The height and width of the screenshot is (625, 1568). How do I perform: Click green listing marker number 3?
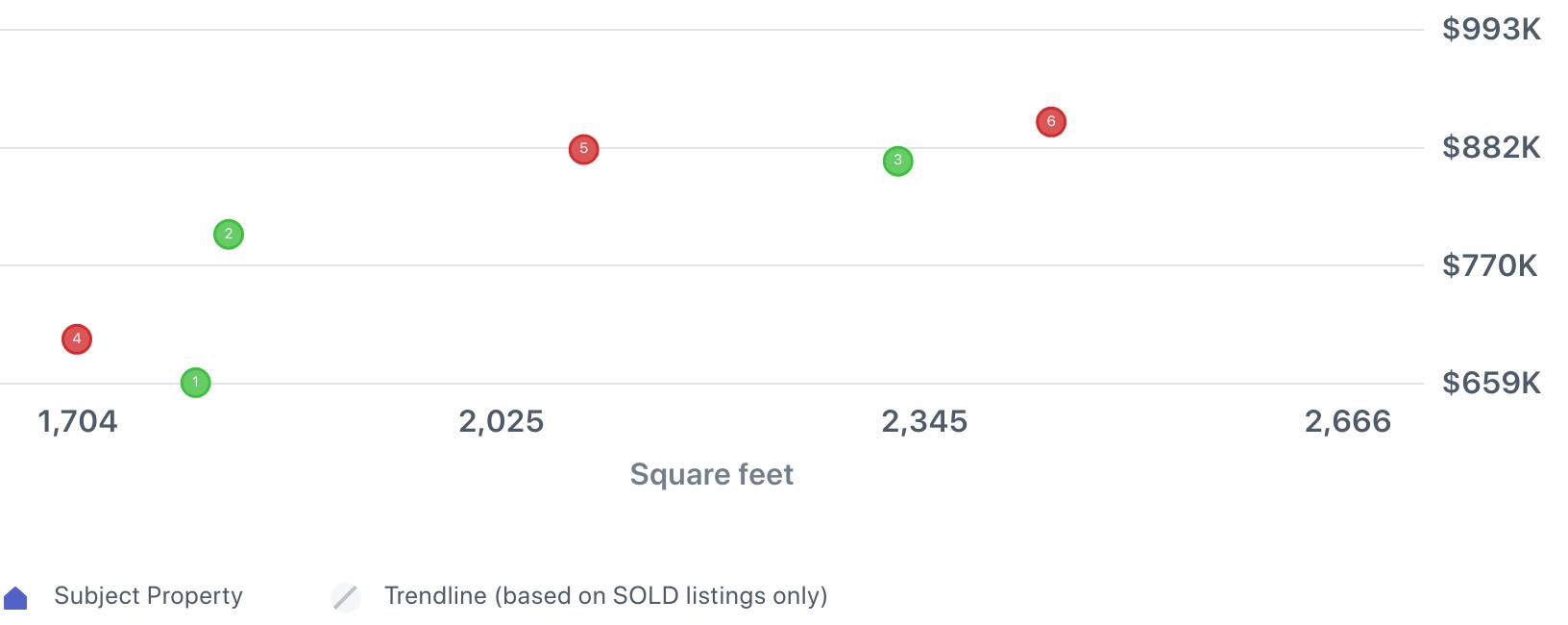click(897, 161)
